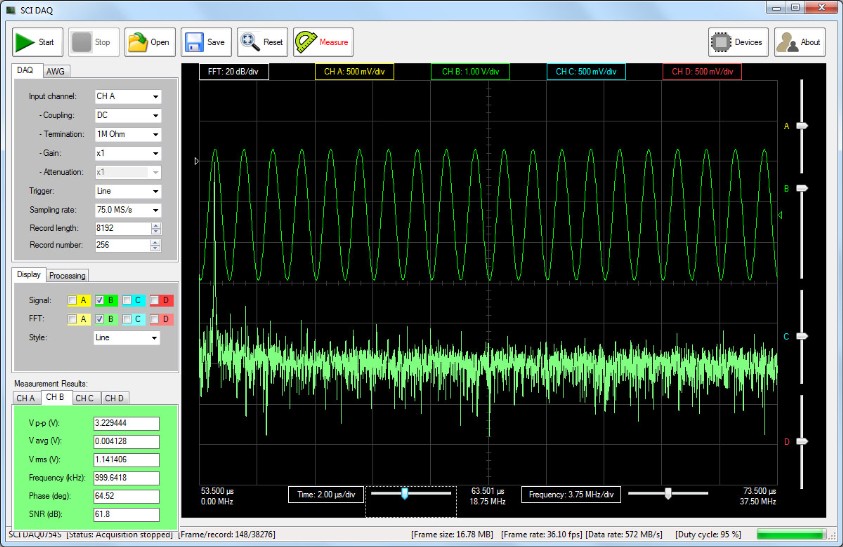Screen dimensions: 843x547
Task: Toggle FFT channel D checkbox
Action: tap(154, 319)
